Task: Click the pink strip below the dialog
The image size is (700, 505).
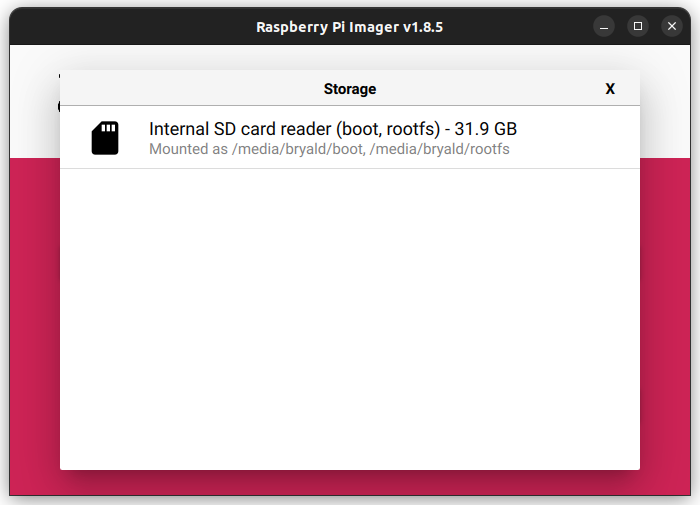Action: 350,483
